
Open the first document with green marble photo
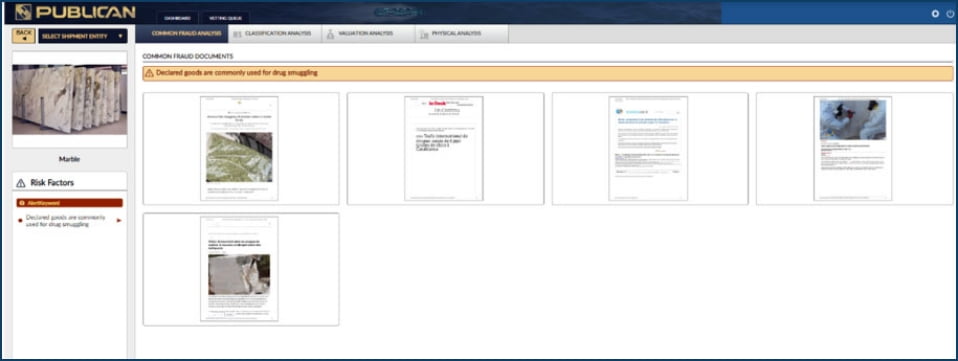pos(241,148)
